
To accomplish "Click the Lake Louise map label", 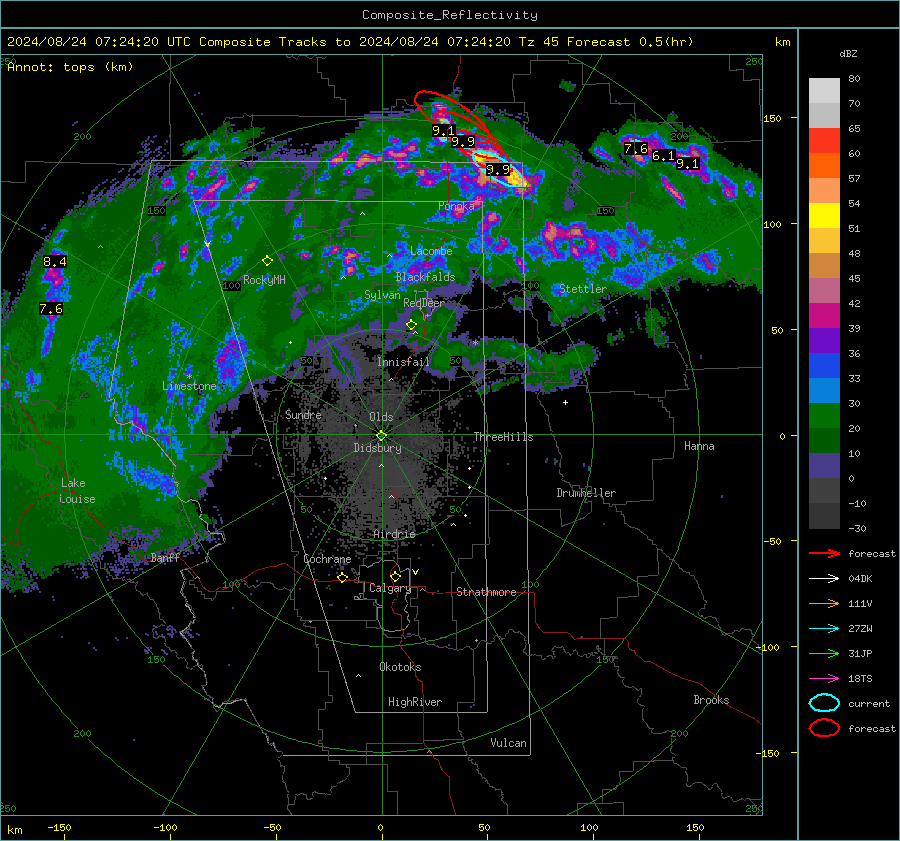I will 77,491.
